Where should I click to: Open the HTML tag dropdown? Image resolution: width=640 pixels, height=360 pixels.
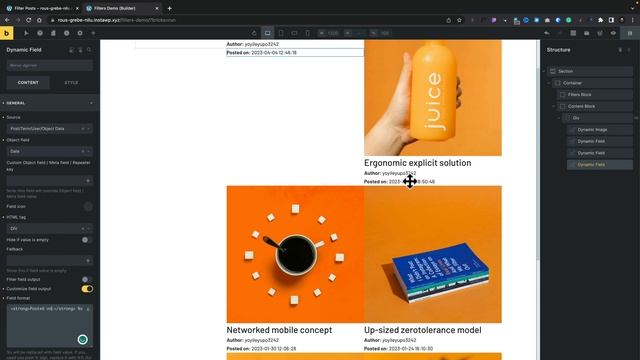click(x=49, y=229)
